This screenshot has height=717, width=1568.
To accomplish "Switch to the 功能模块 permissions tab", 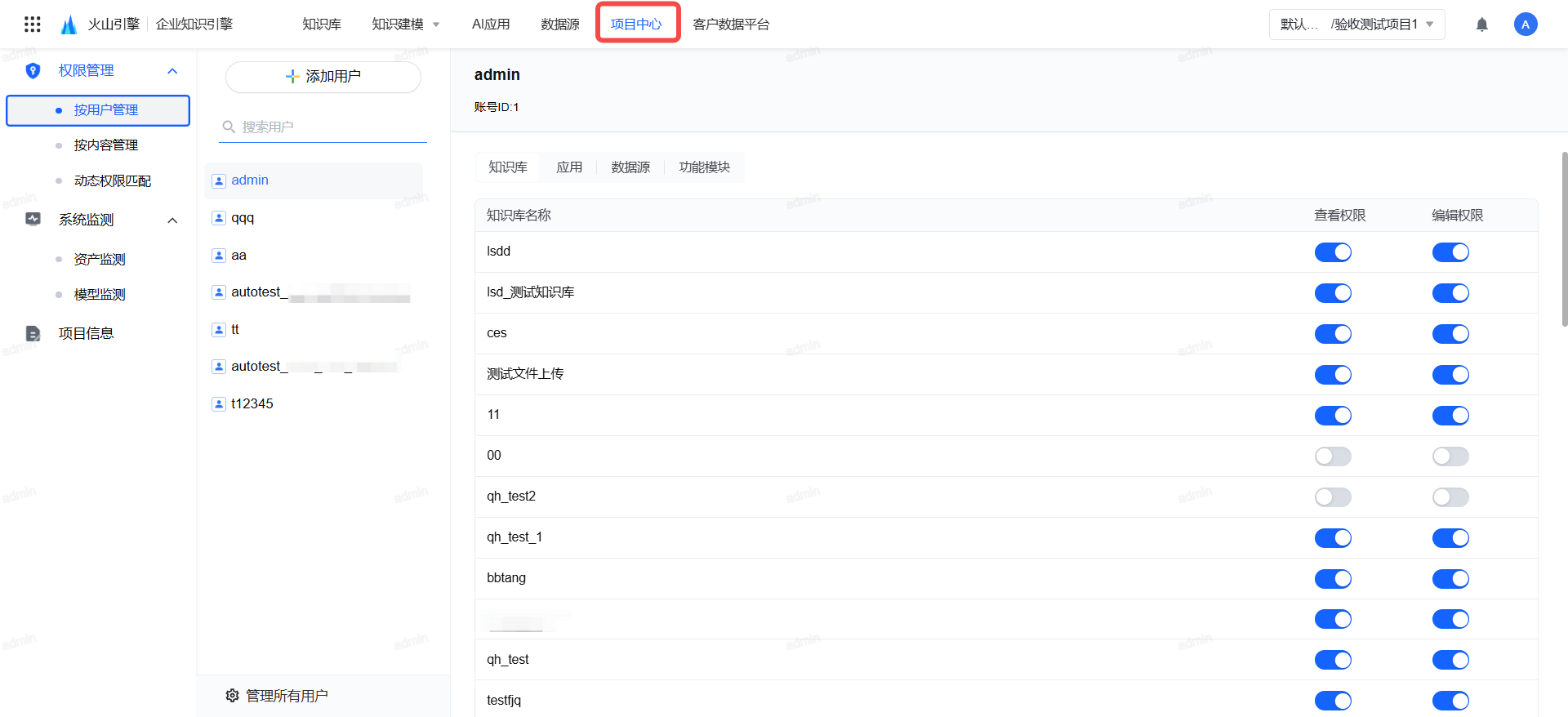I will [x=705, y=167].
